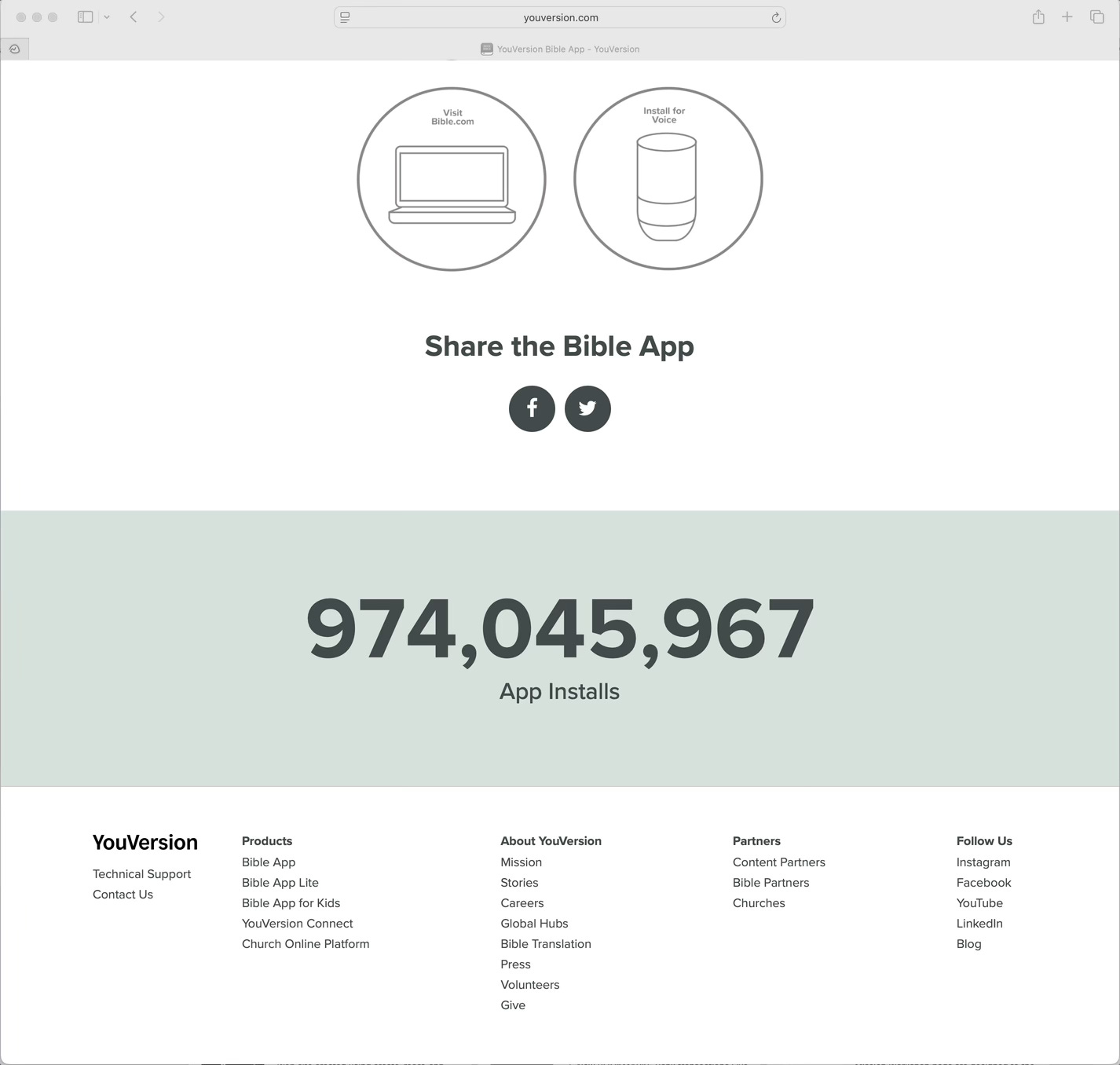
Task: Click the Share the Bible App heading
Action: click(559, 346)
